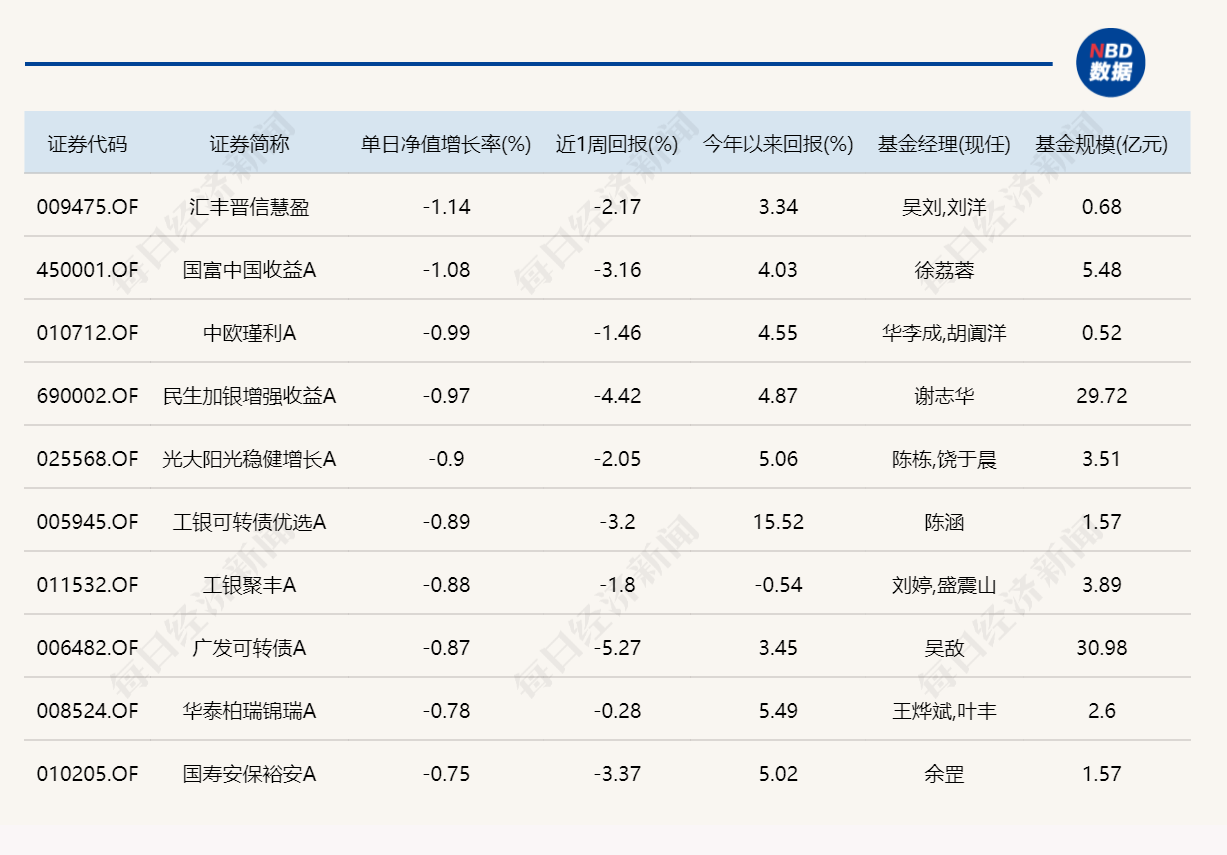The height and width of the screenshot is (855, 1227).
Task: Click fund manager 余罡
Action: 944,774
